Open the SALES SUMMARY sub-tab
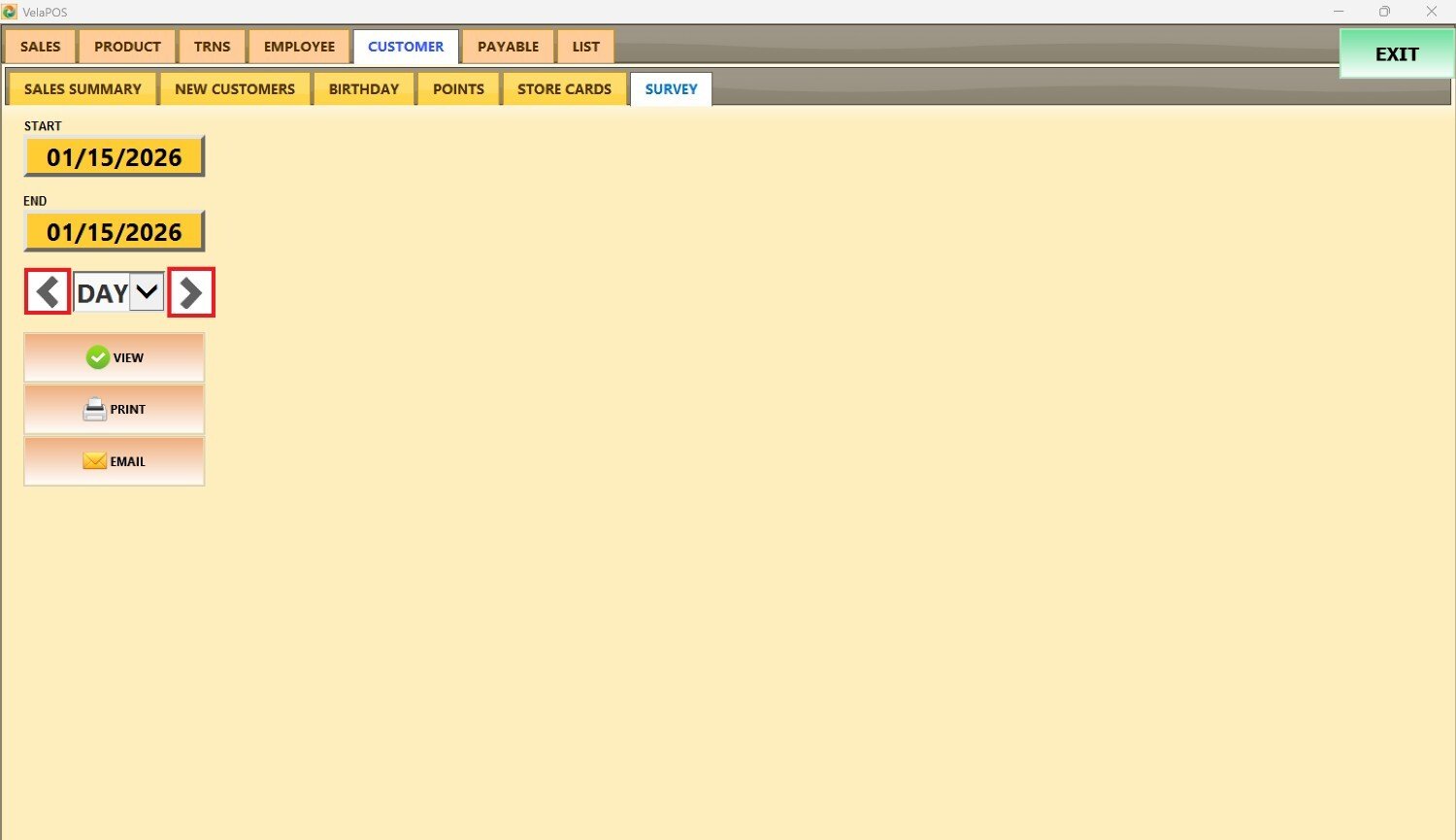 click(83, 89)
